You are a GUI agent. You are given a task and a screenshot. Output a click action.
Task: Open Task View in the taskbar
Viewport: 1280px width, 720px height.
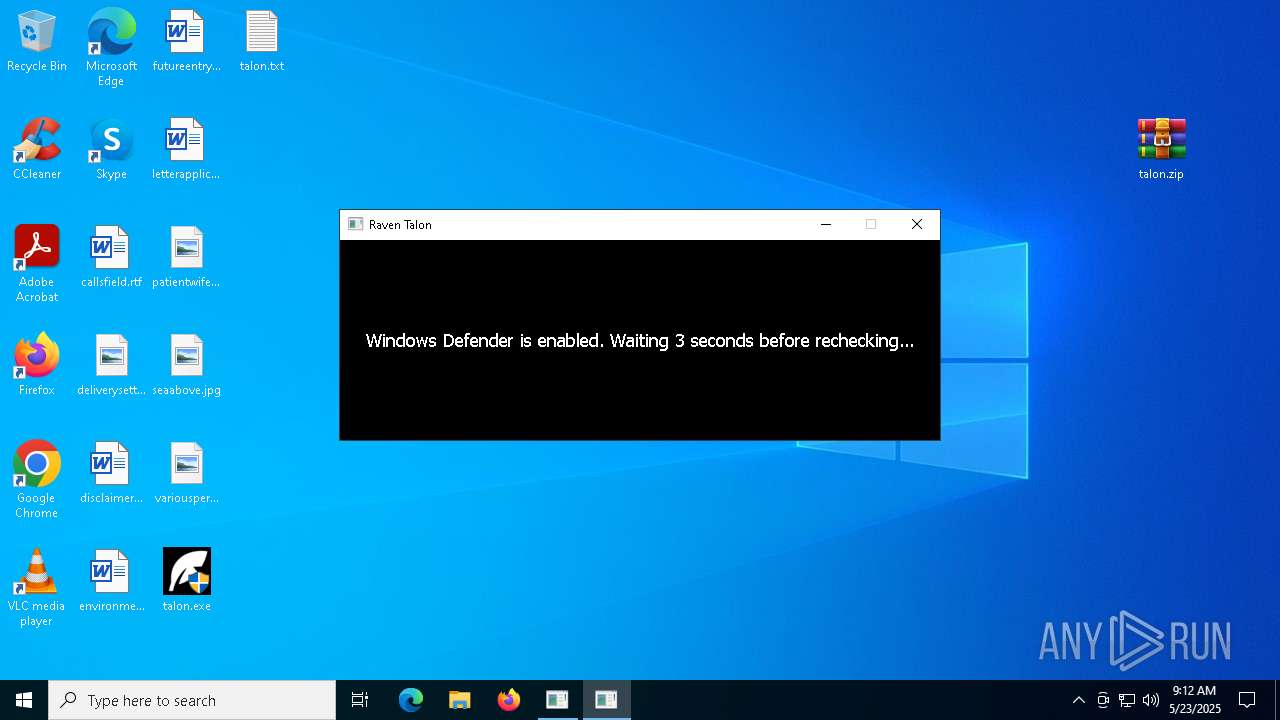pos(360,700)
